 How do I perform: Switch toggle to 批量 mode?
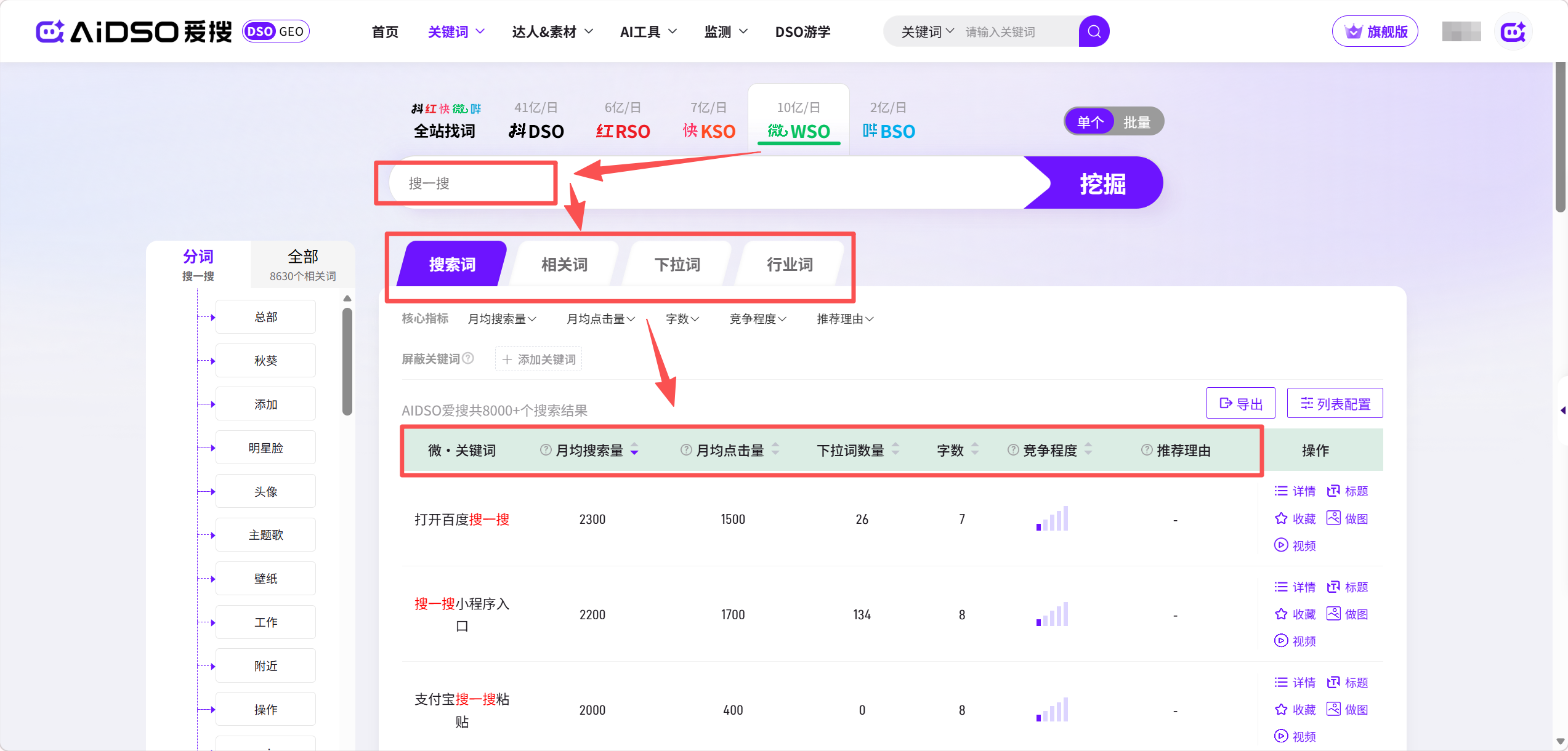click(1136, 122)
